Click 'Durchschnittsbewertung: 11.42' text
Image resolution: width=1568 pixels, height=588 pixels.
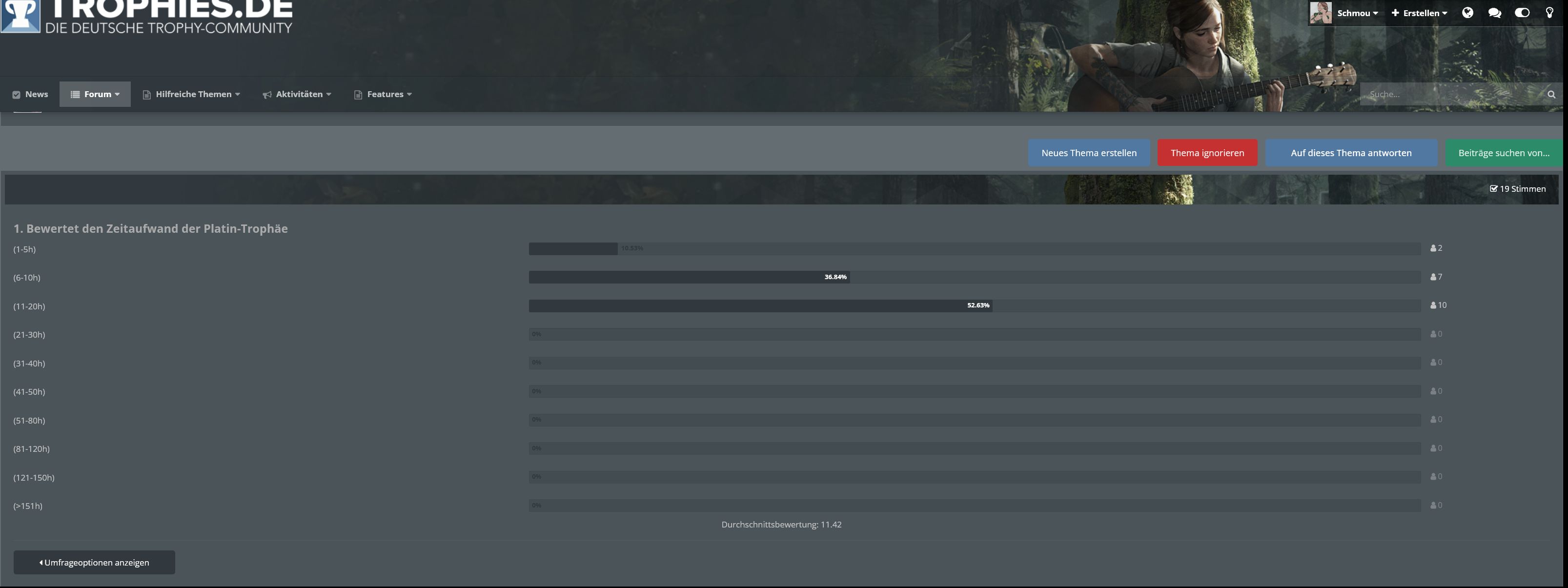782,525
